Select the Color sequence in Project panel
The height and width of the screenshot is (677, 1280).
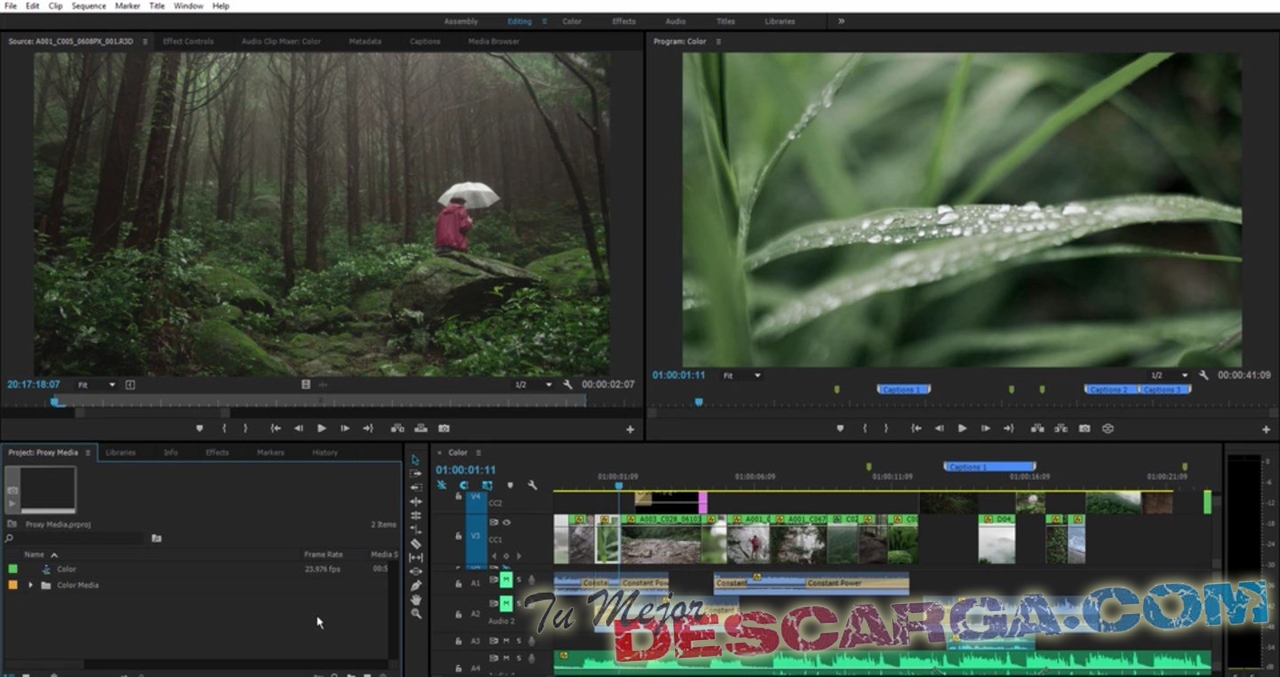66,569
